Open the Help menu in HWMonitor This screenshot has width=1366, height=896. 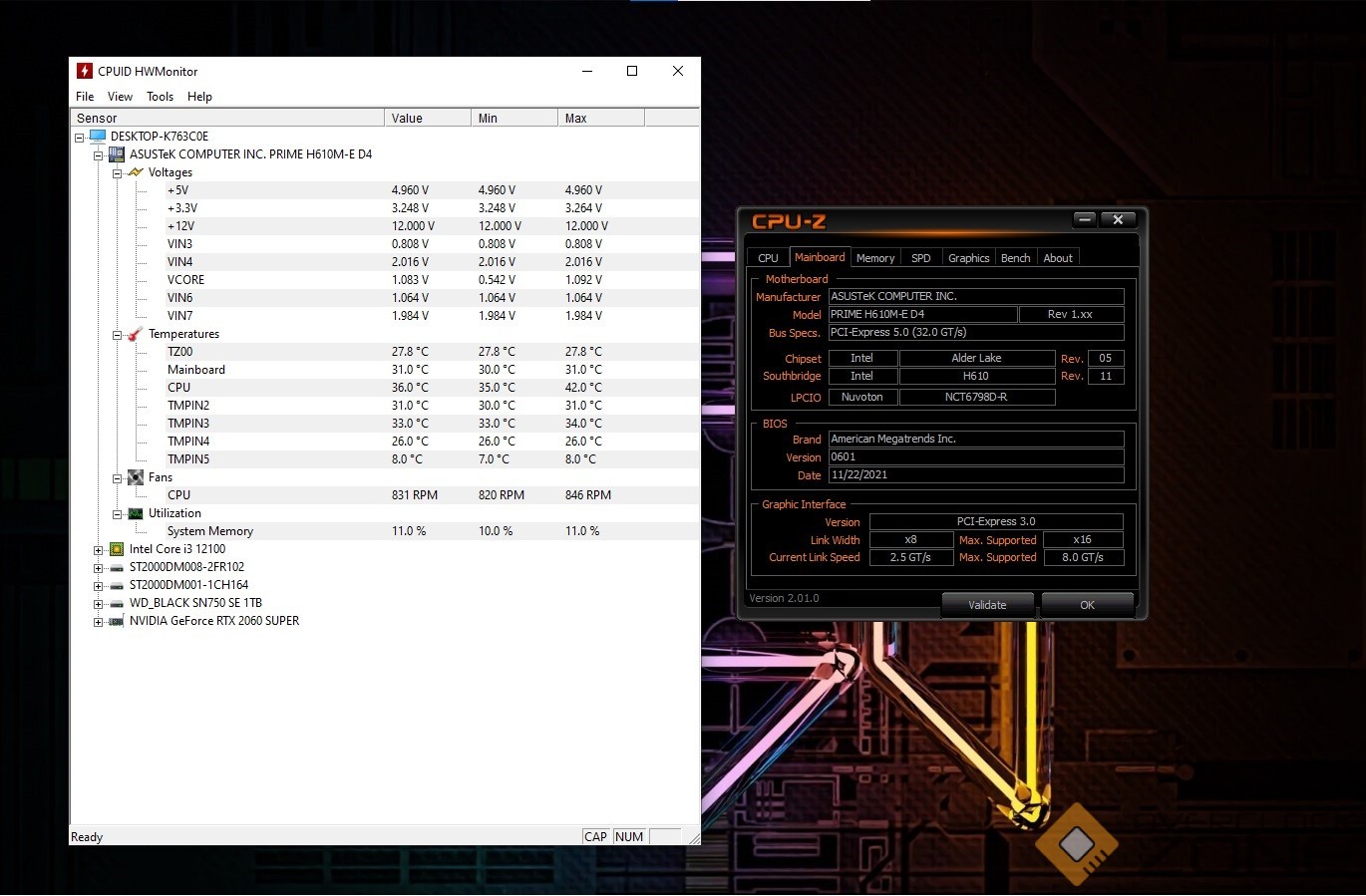[199, 97]
